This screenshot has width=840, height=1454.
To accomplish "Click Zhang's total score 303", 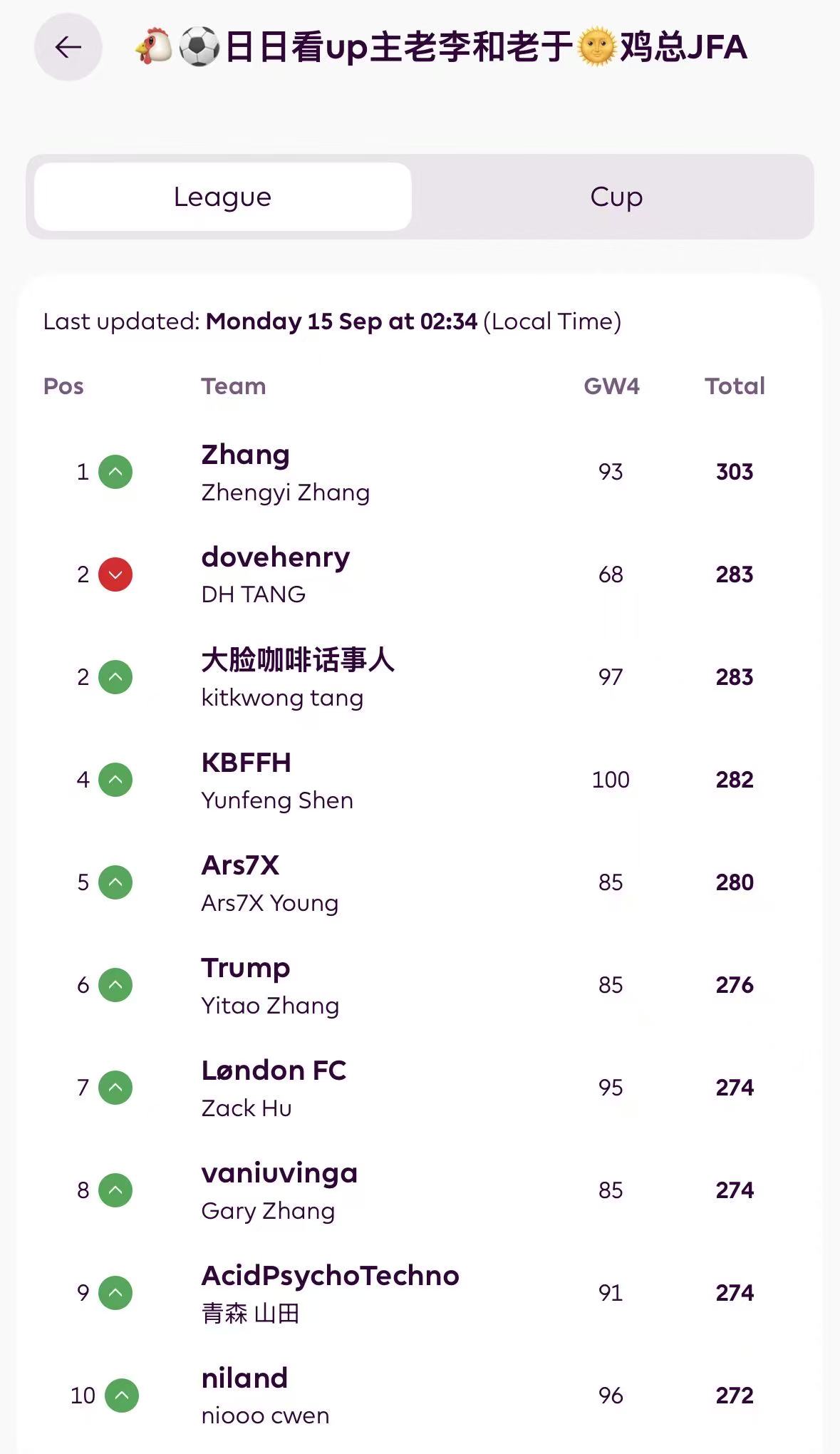I will 735,472.
